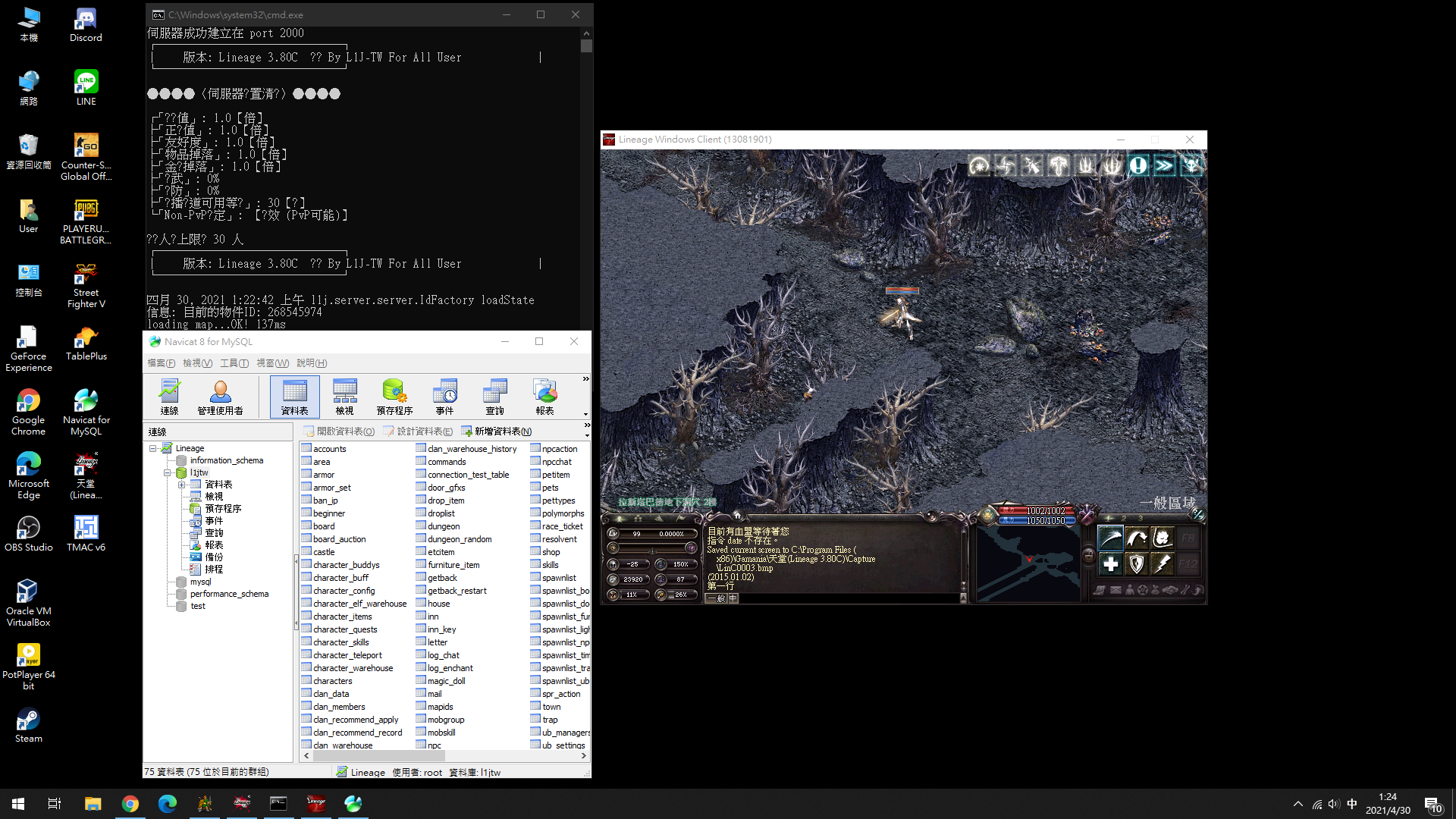Open the 工具(T) menu in Navicat
This screenshot has width=1456, height=819.
click(x=234, y=363)
